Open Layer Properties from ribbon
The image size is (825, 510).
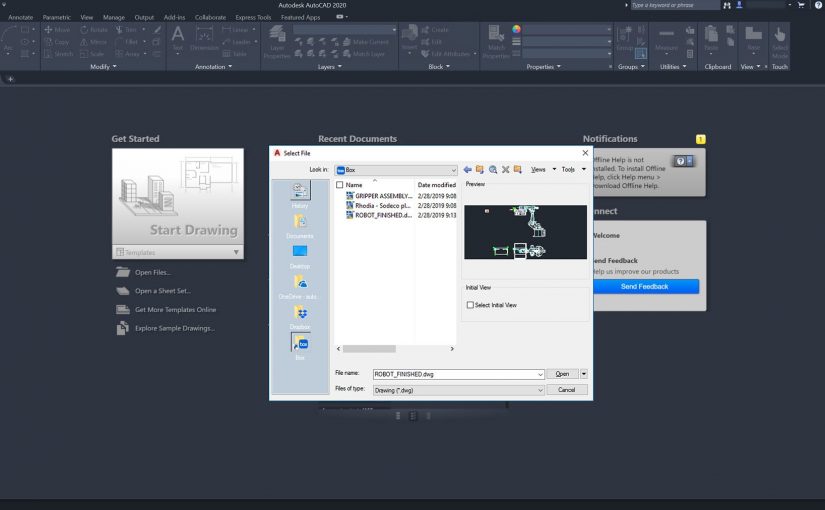[277, 41]
